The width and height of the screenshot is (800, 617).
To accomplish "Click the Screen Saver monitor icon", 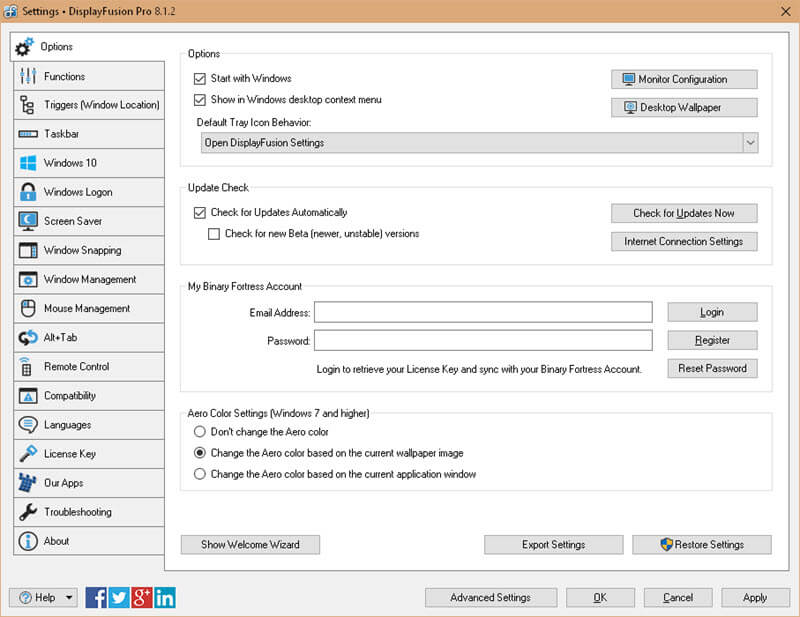I will [x=28, y=221].
